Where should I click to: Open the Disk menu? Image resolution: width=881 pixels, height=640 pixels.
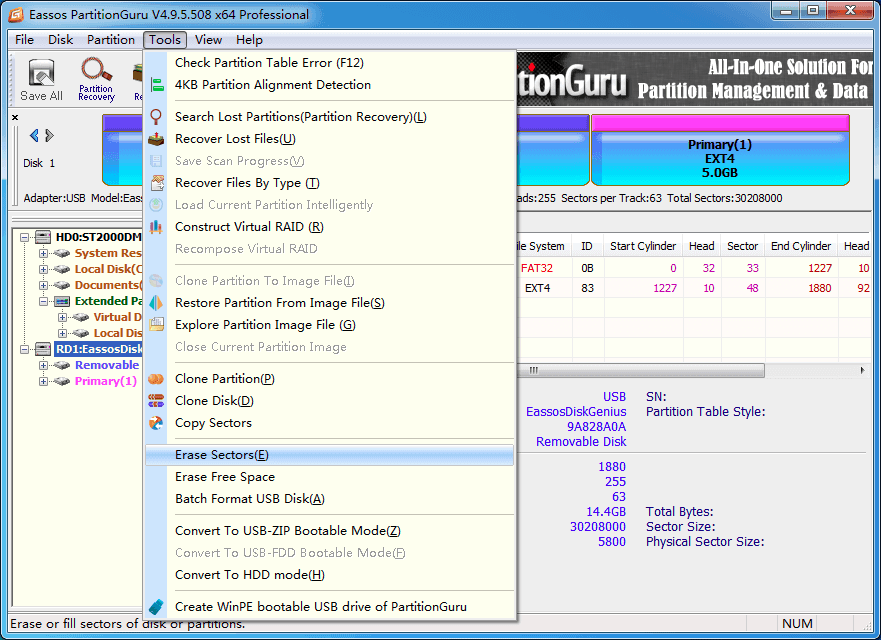pyautogui.click(x=60, y=40)
